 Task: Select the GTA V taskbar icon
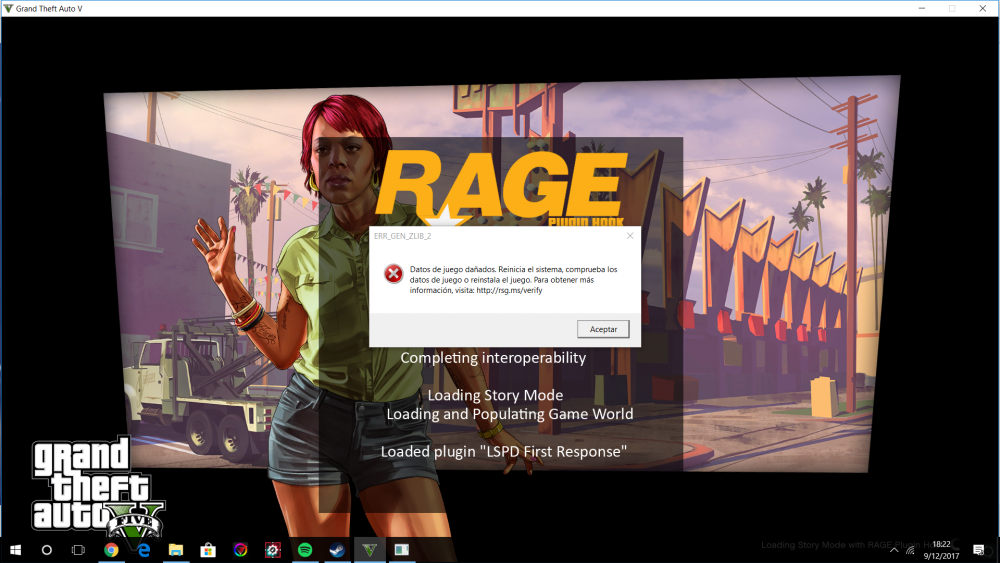coord(369,550)
